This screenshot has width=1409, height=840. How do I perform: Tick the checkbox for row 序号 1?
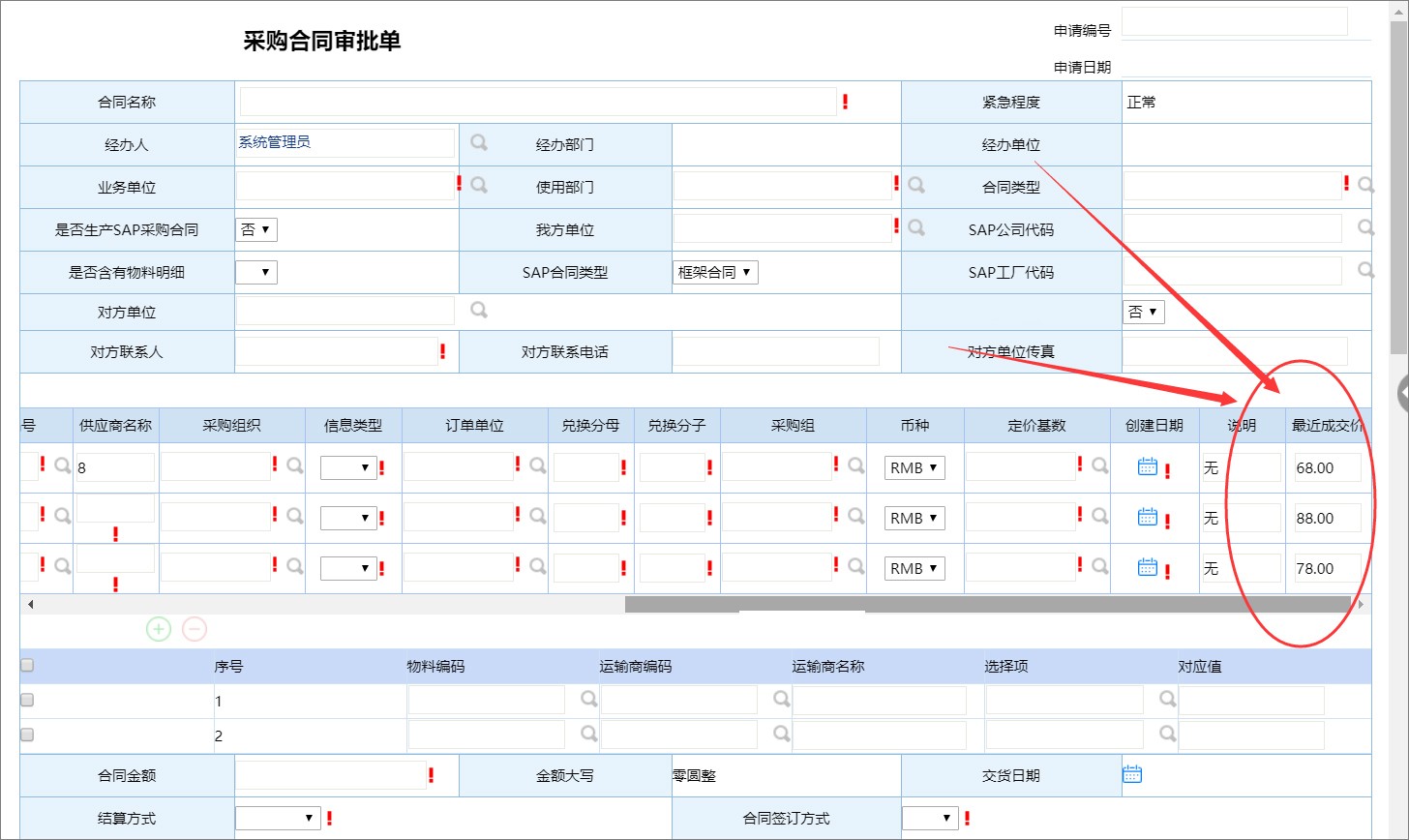[27, 700]
